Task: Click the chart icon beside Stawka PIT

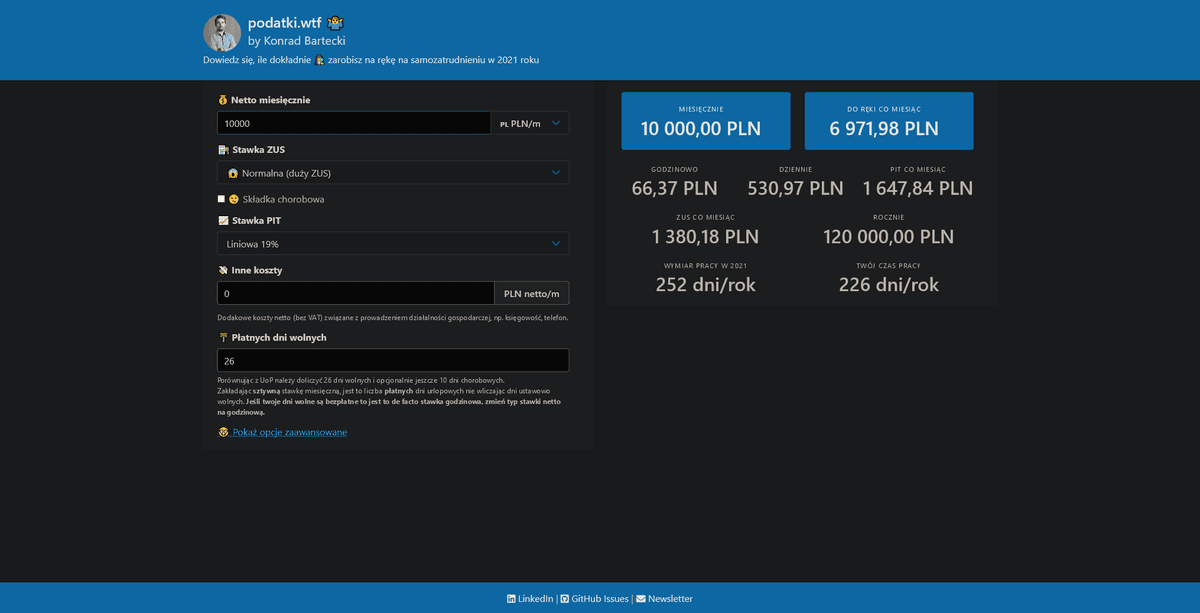Action: (223, 220)
